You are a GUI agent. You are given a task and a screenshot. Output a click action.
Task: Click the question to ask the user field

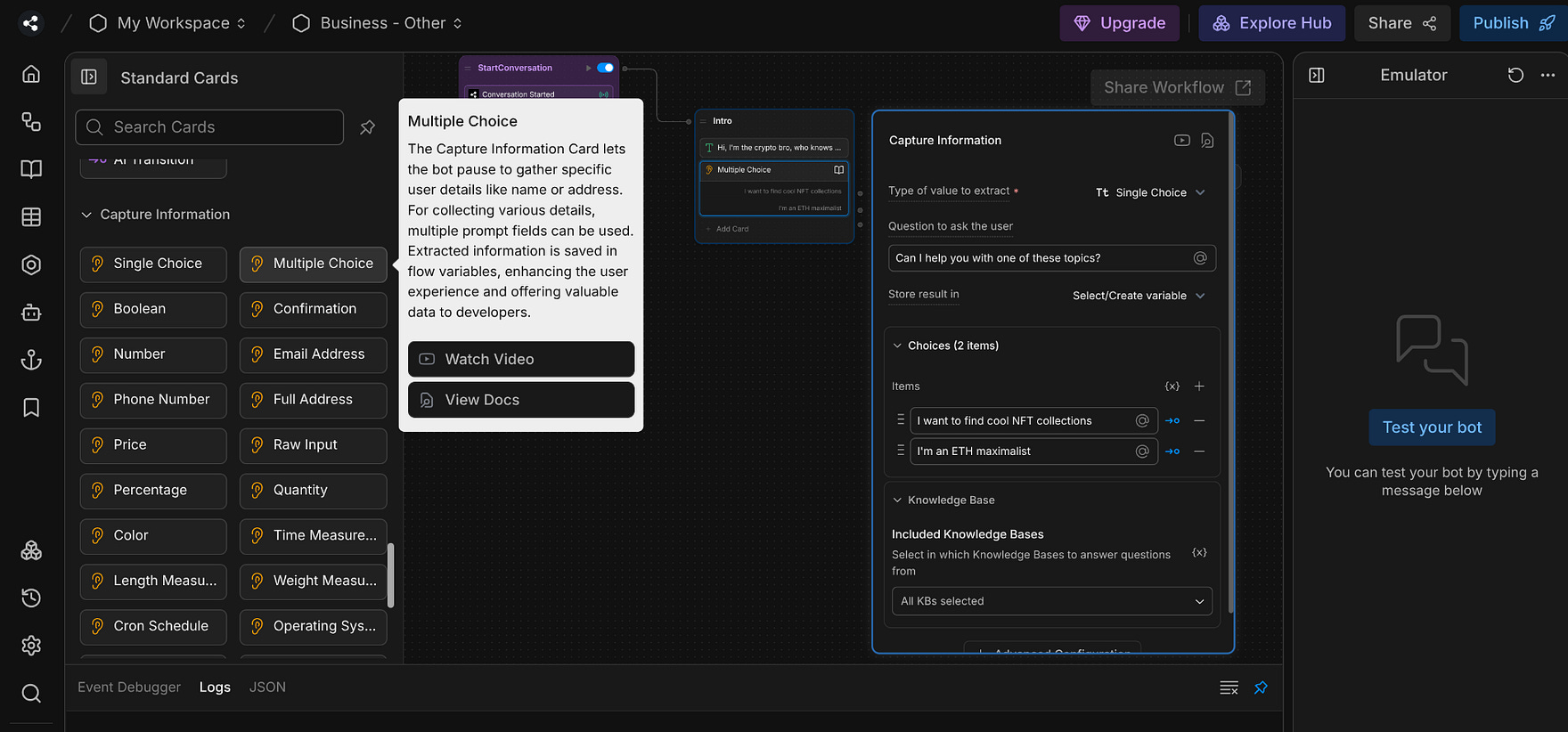(x=1052, y=258)
